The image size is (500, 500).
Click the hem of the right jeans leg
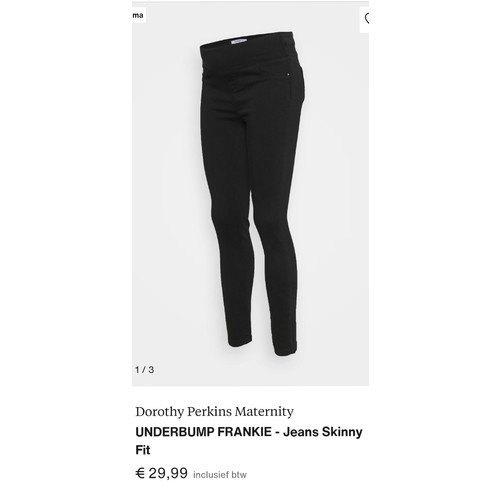point(285,350)
